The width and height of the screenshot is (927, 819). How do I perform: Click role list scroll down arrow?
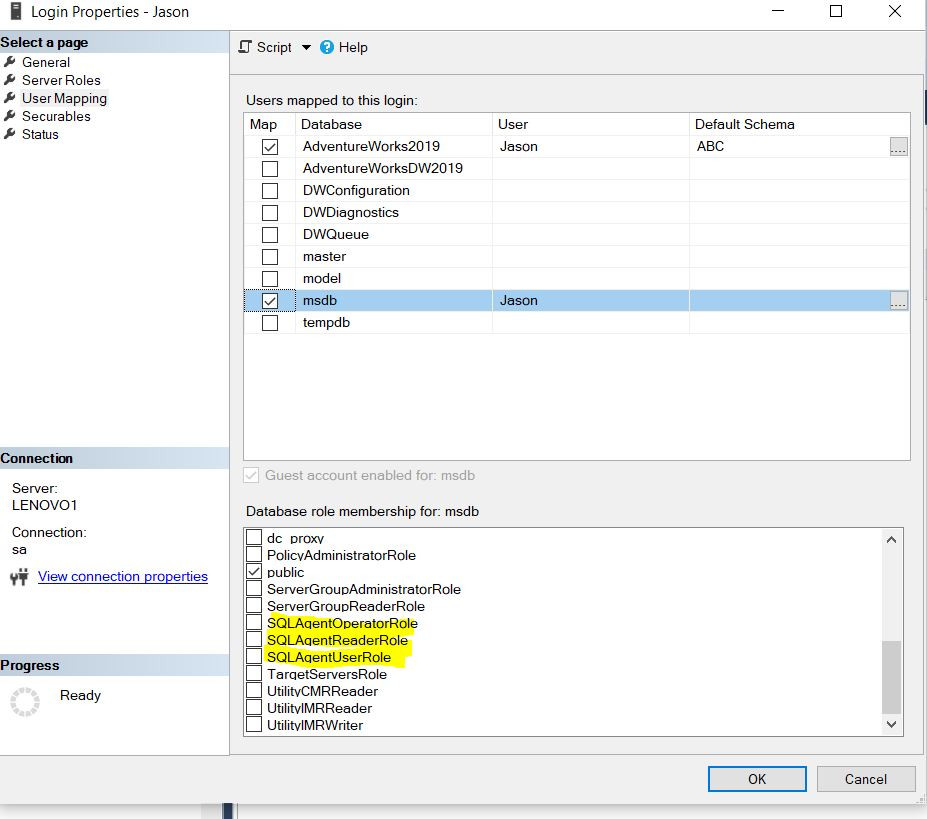pos(892,724)
